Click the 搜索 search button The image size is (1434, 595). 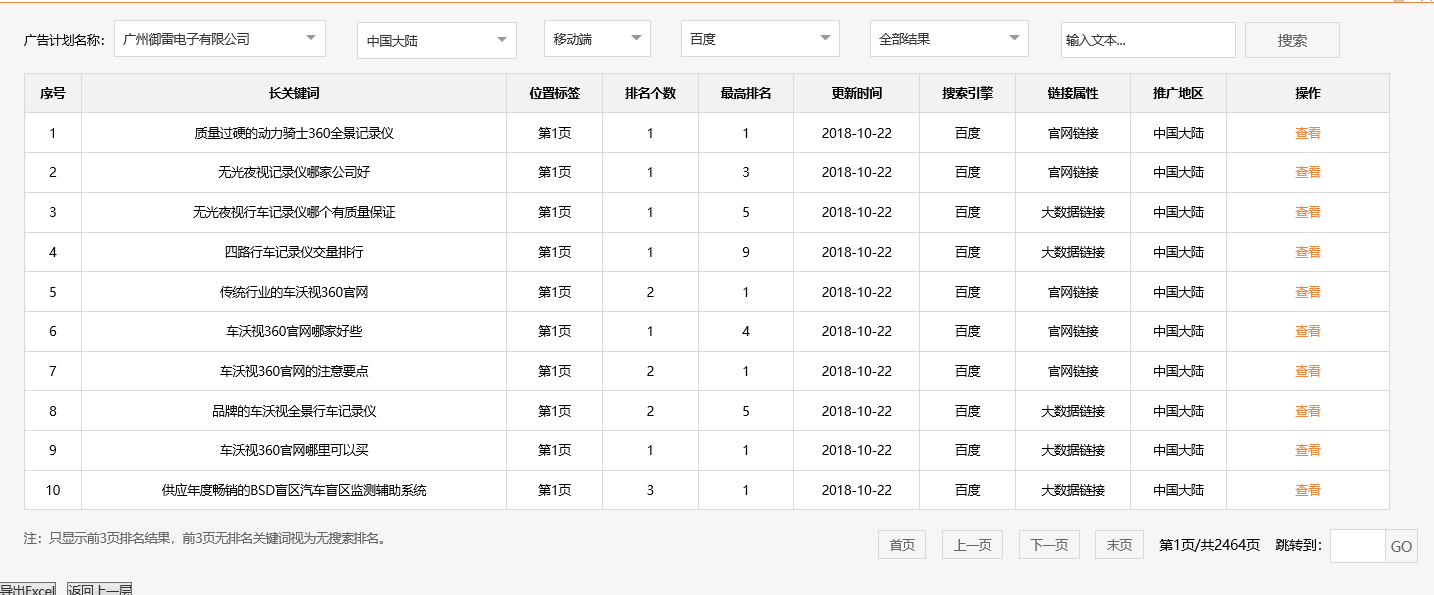tap(1291, 39)
